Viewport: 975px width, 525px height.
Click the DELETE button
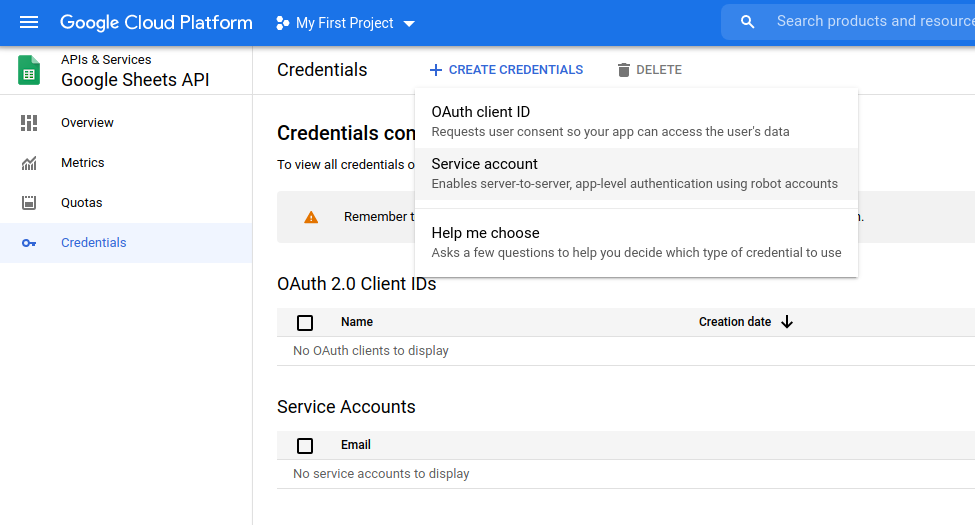[x=650, y=70]
